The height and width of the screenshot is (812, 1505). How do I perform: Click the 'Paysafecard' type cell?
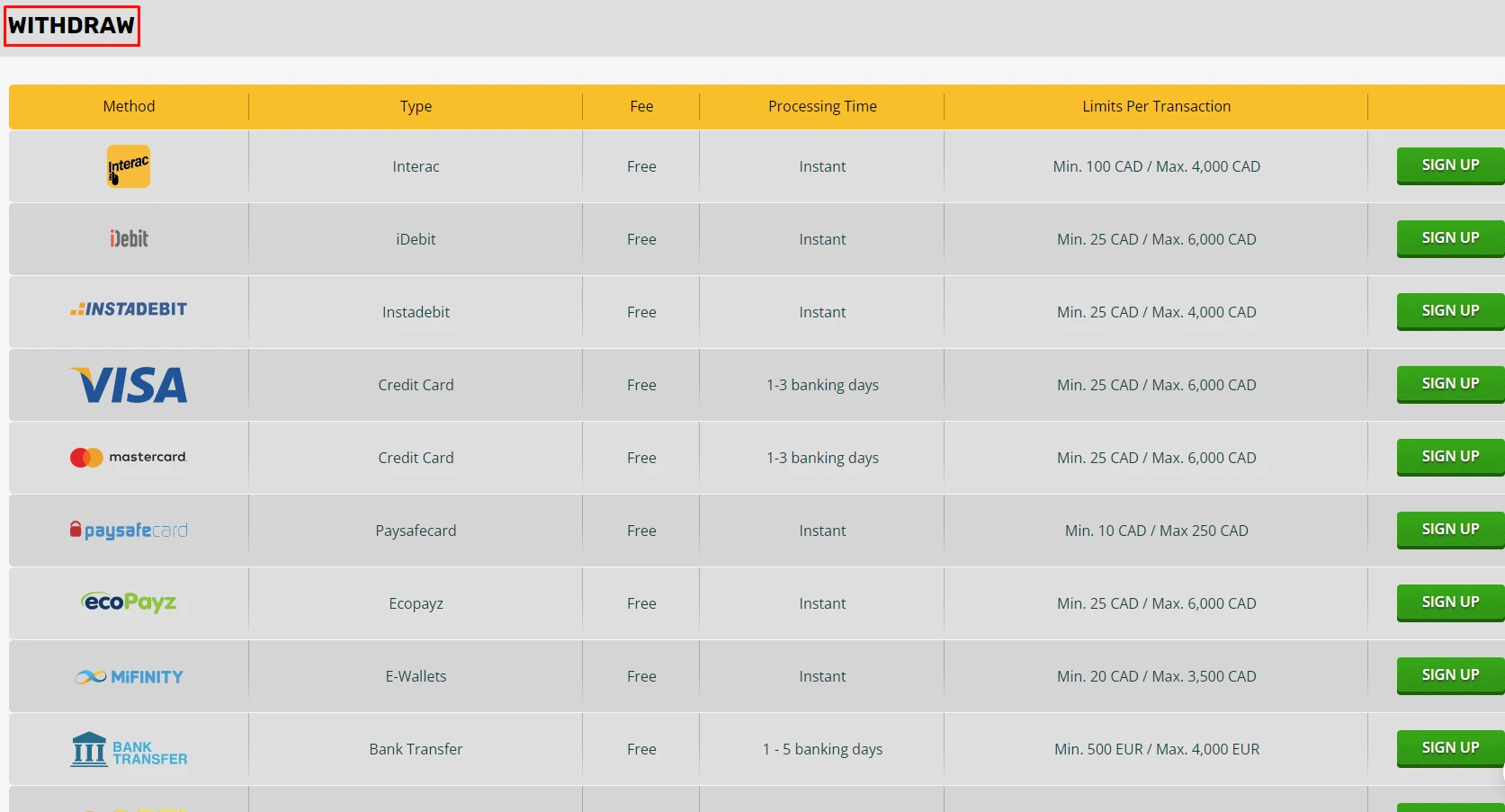tap(416, 531)
